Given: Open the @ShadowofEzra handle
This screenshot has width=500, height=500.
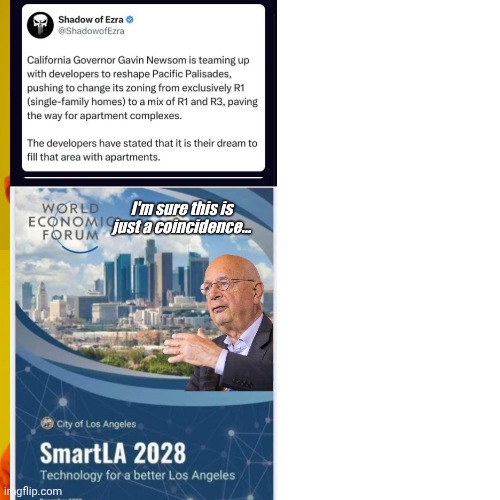Looking at the screenshot, I should coord(91,31).
